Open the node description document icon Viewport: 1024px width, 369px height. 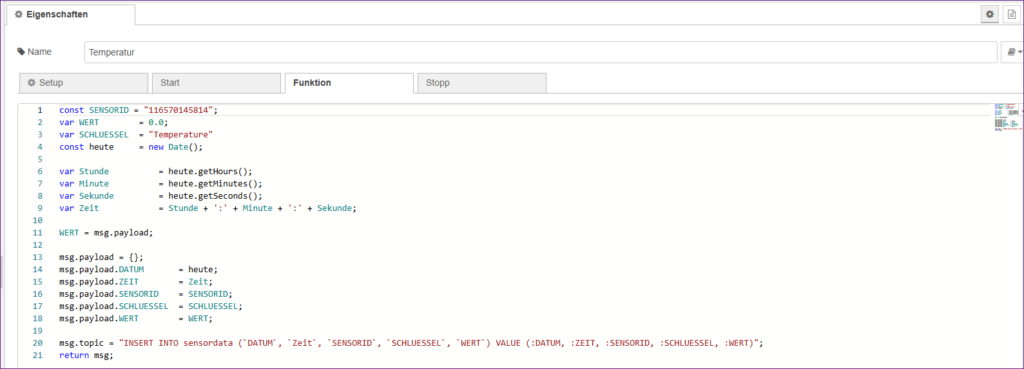click(x=1012, y=14)
